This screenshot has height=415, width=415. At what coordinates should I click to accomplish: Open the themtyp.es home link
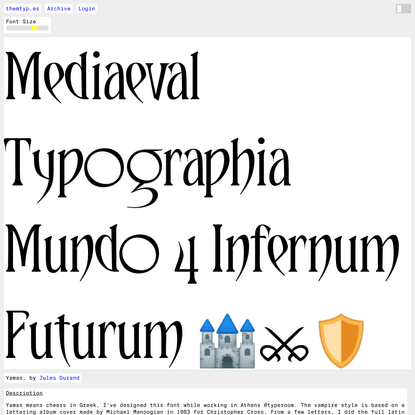point(22,9)
